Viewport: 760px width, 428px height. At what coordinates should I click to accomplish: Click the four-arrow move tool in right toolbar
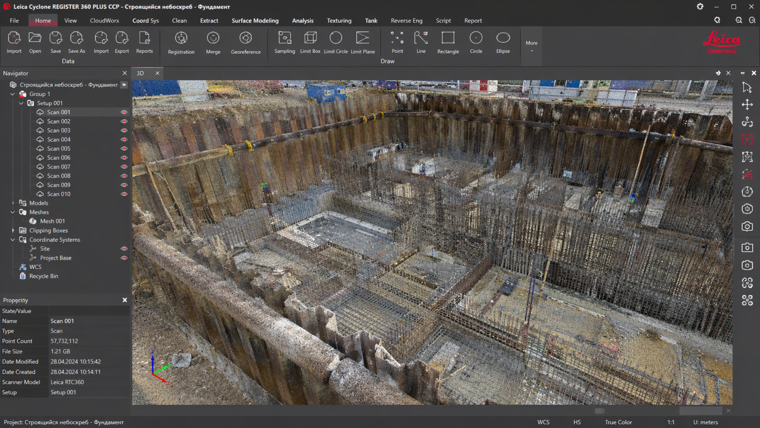(x=747, y=105)
